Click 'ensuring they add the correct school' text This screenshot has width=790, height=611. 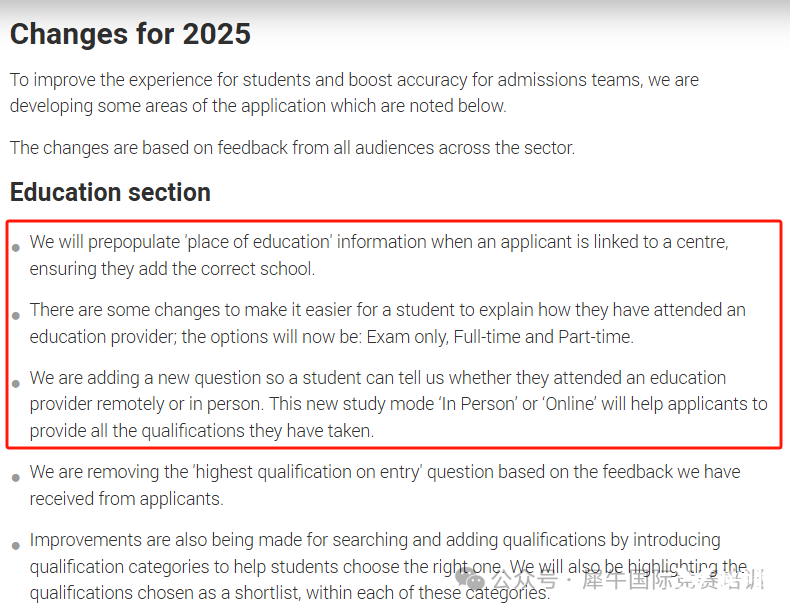[172, 269]
